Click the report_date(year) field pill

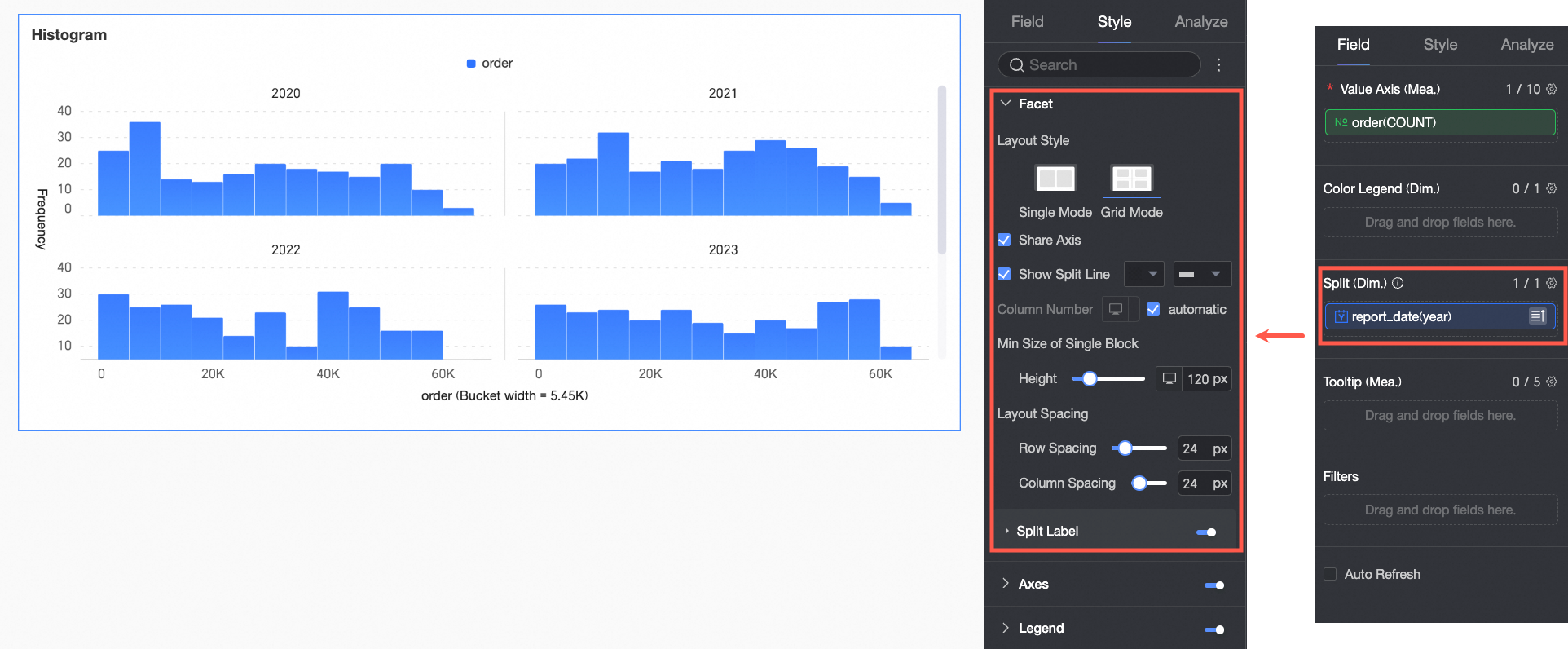1440,316
